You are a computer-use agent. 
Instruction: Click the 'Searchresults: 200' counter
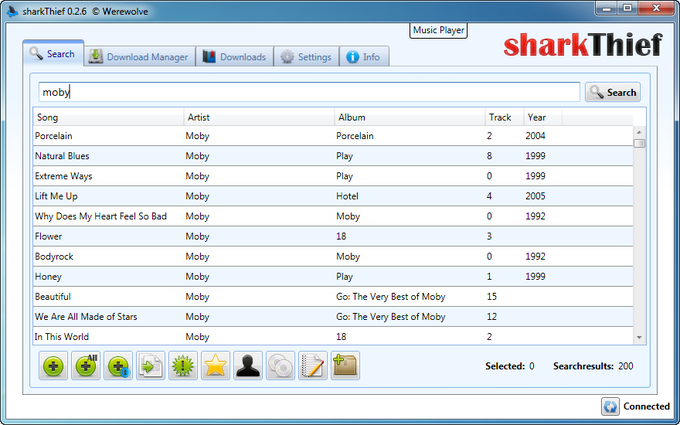click(593, 366)
